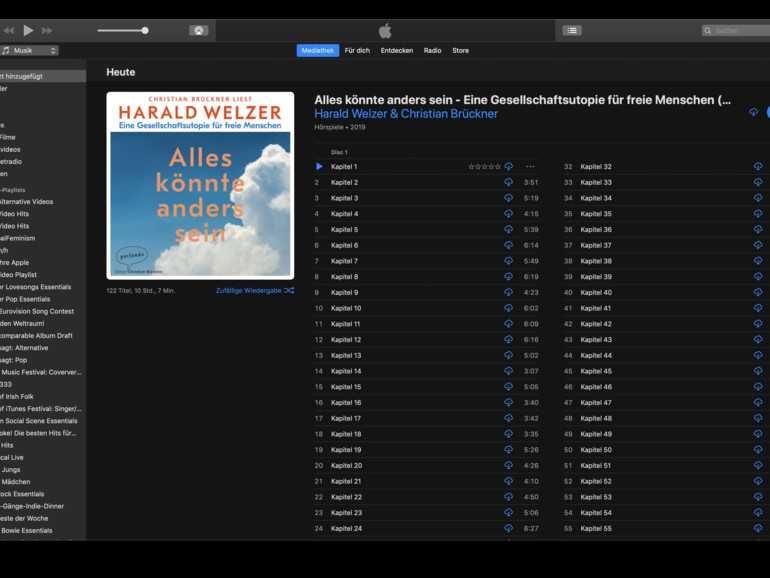Download Kapitel 7 cloud icon

point(509,261)
